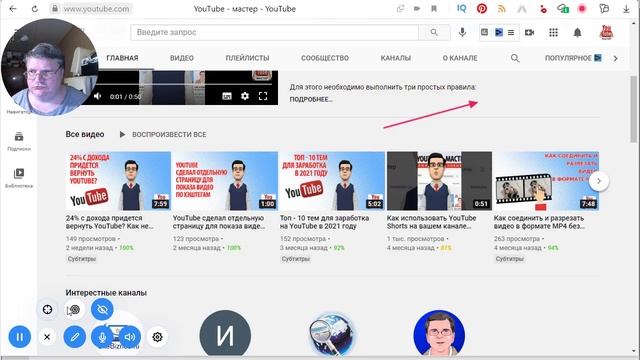Click the gray image icon beside microphone
Image resolution: width=640 pixels, height=360 pixels.
[x=484, y=32]
